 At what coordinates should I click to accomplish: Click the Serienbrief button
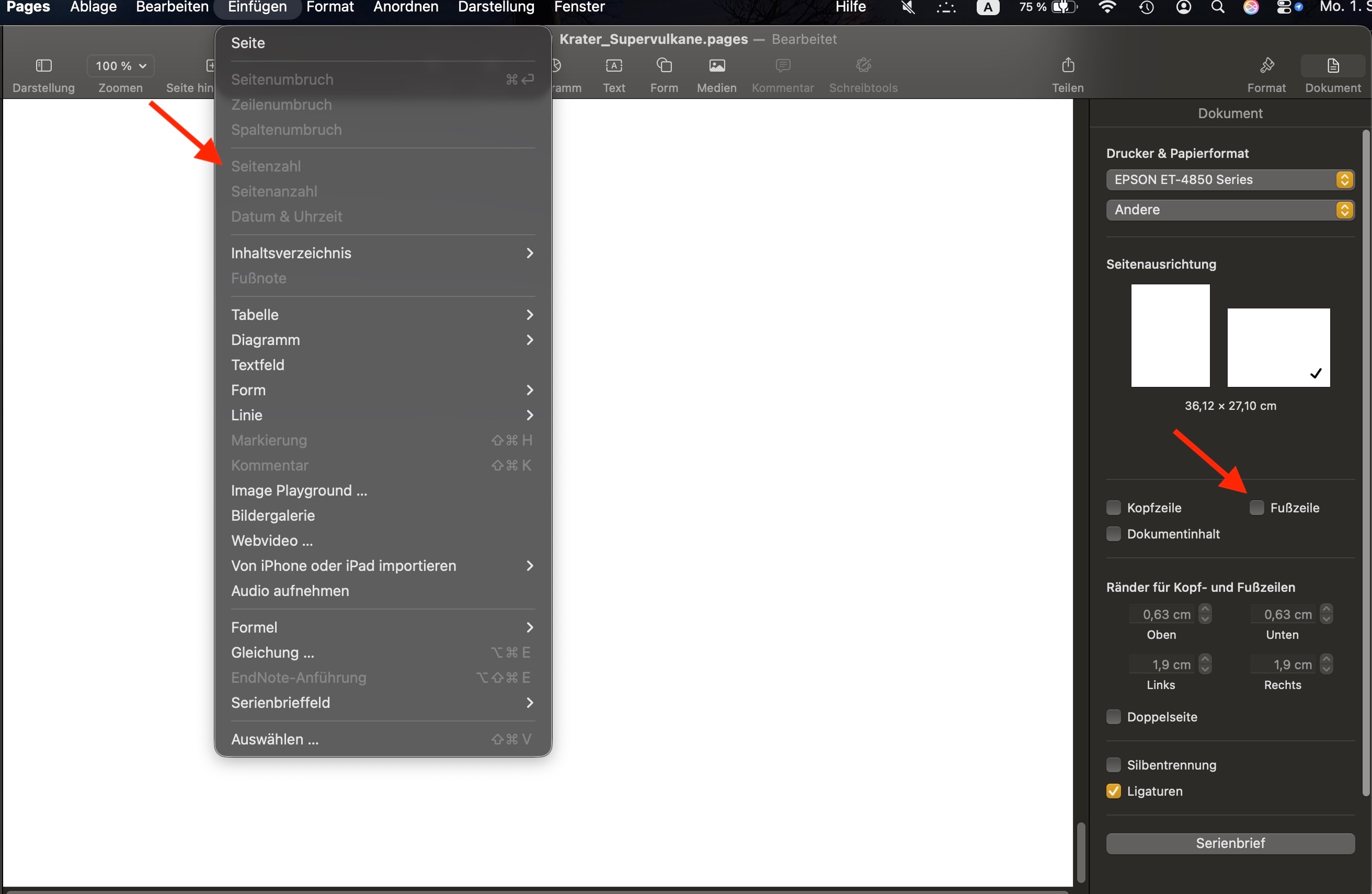1230,843
